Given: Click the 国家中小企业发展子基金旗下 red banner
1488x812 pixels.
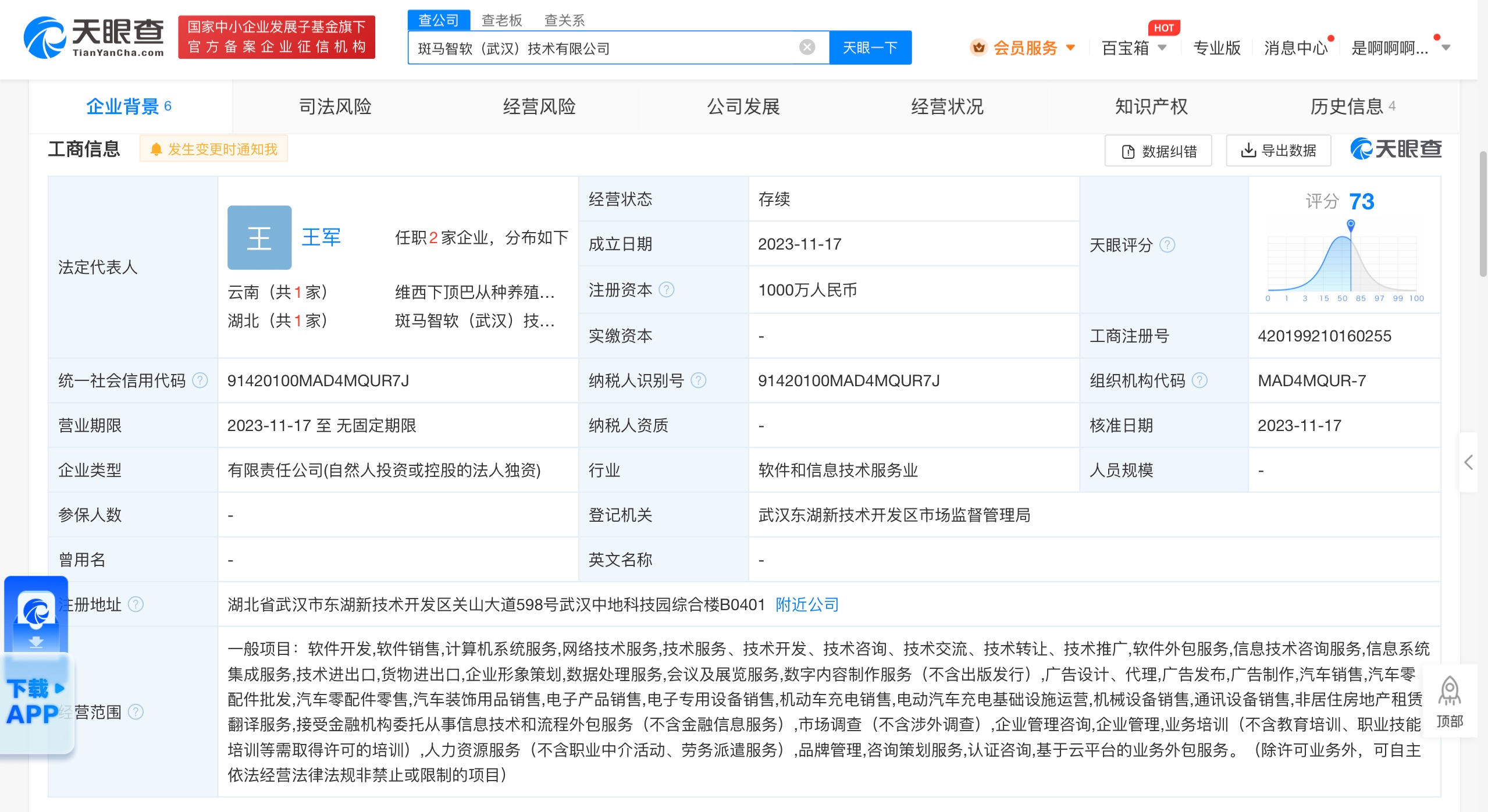Looking at the screenshot, I should [x=276, y=37].
